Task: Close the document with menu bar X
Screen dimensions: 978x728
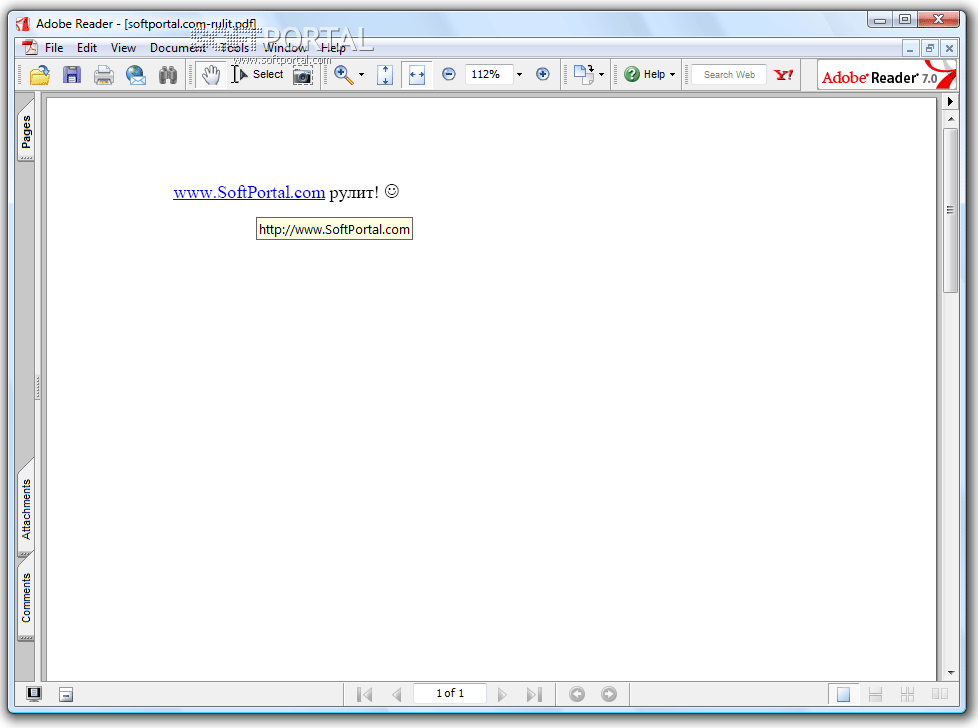Action: click(x=949, y=49)
